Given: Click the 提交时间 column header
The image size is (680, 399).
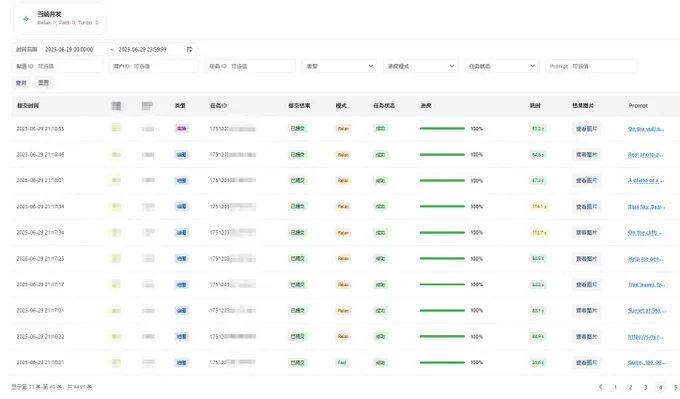Looking at the screenshot, I should (x=28, y=106).
